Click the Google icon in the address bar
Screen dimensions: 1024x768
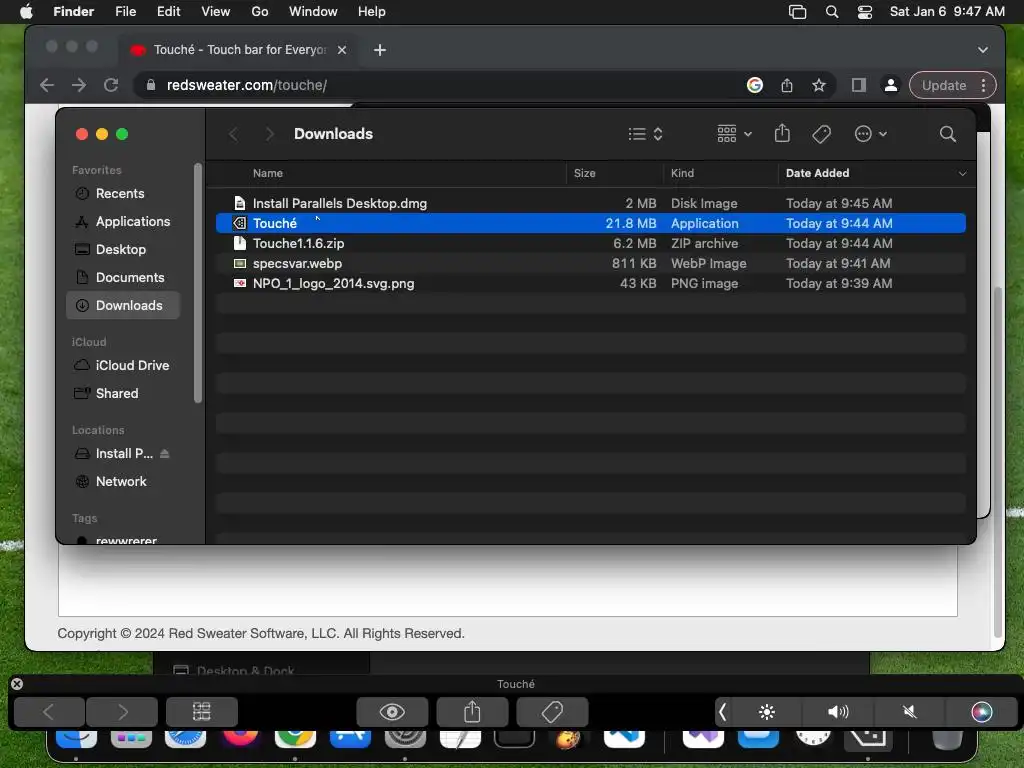(x=755, y=85)
